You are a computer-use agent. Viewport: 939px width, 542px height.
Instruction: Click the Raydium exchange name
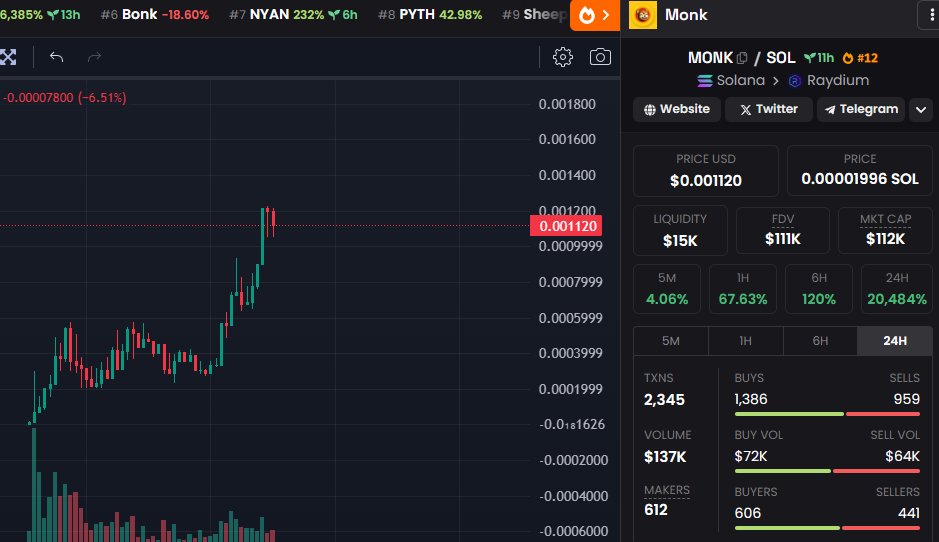pos(838,80)
